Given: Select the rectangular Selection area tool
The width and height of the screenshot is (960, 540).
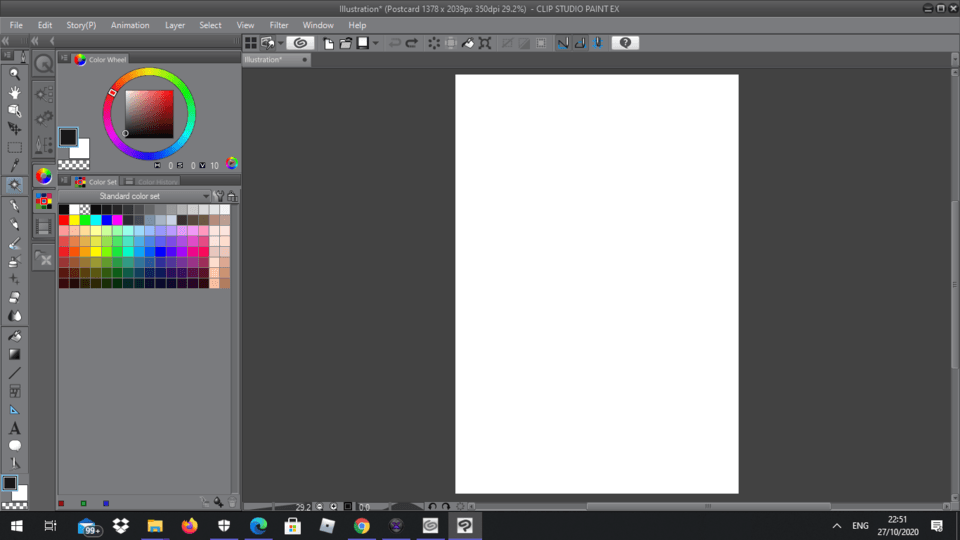Looking at the screenshot, I should 15,148.
